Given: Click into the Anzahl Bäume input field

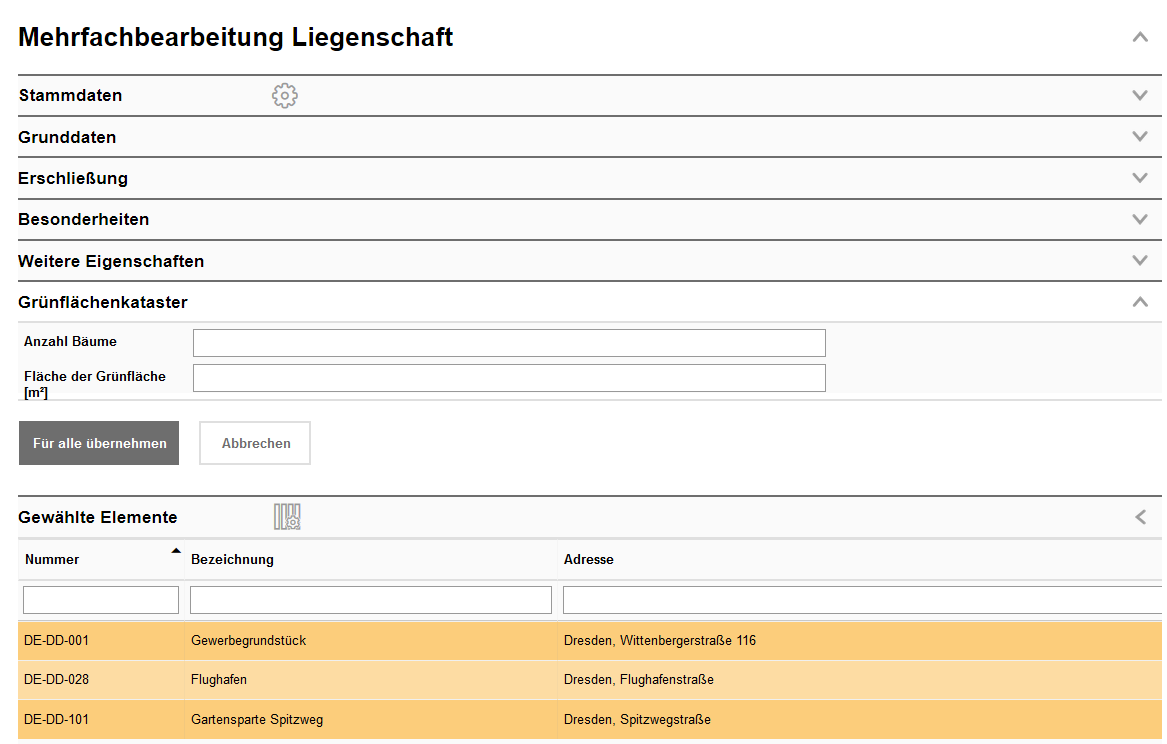Looking at the screenshot, I should pos(509,342).
